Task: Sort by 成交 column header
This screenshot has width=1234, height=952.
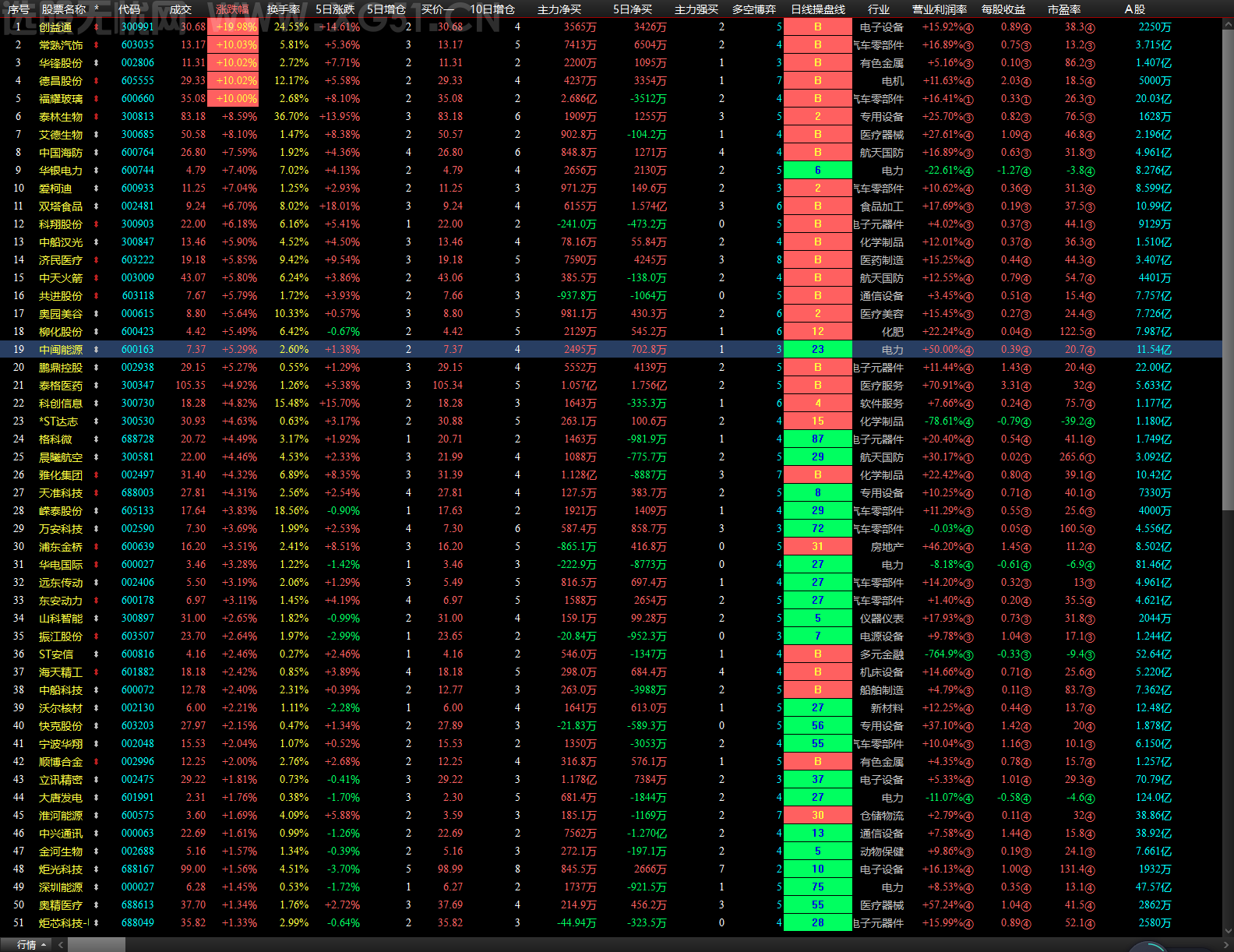Action: [x=180, y=9]
